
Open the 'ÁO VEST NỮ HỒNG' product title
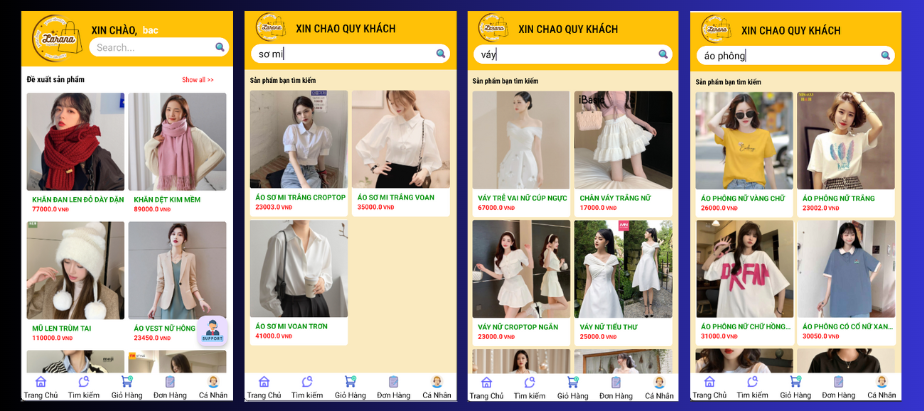[x=165, y=328]
